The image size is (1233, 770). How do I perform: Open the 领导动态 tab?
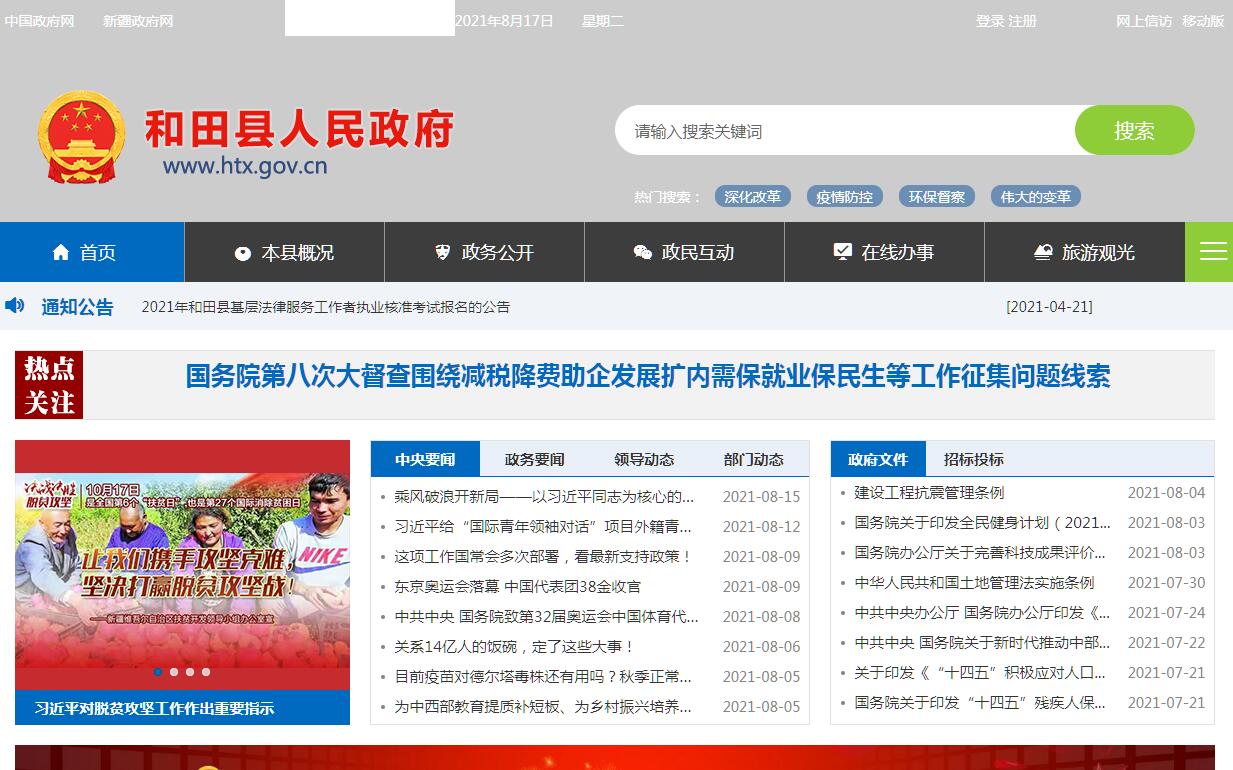[x=644, y=459]
